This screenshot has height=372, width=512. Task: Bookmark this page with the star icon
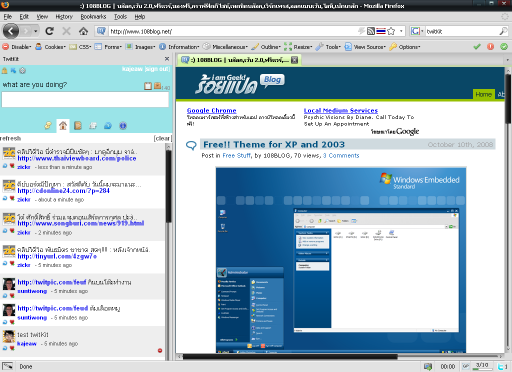(391, 31)
